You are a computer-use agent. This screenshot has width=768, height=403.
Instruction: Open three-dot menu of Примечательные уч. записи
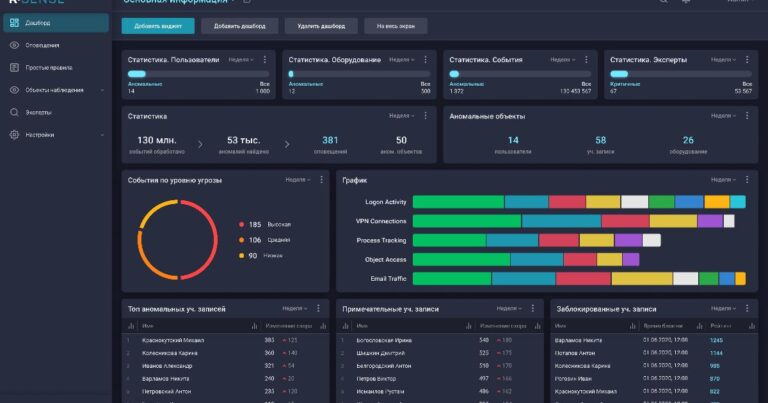(533, 308)
